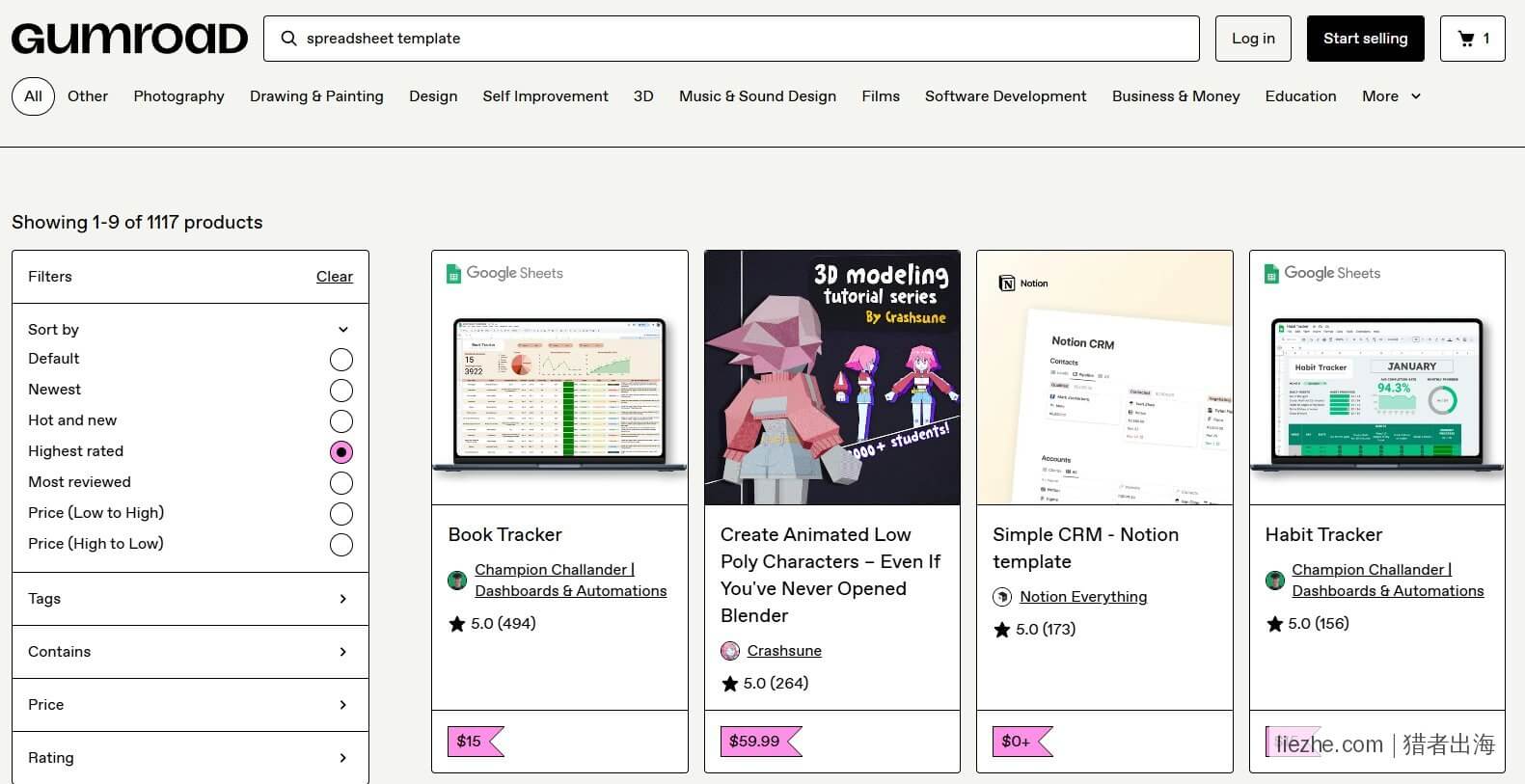Screen dimensions: 1525x784
Task: Open the More categories dropdown
Action: 1391,96
